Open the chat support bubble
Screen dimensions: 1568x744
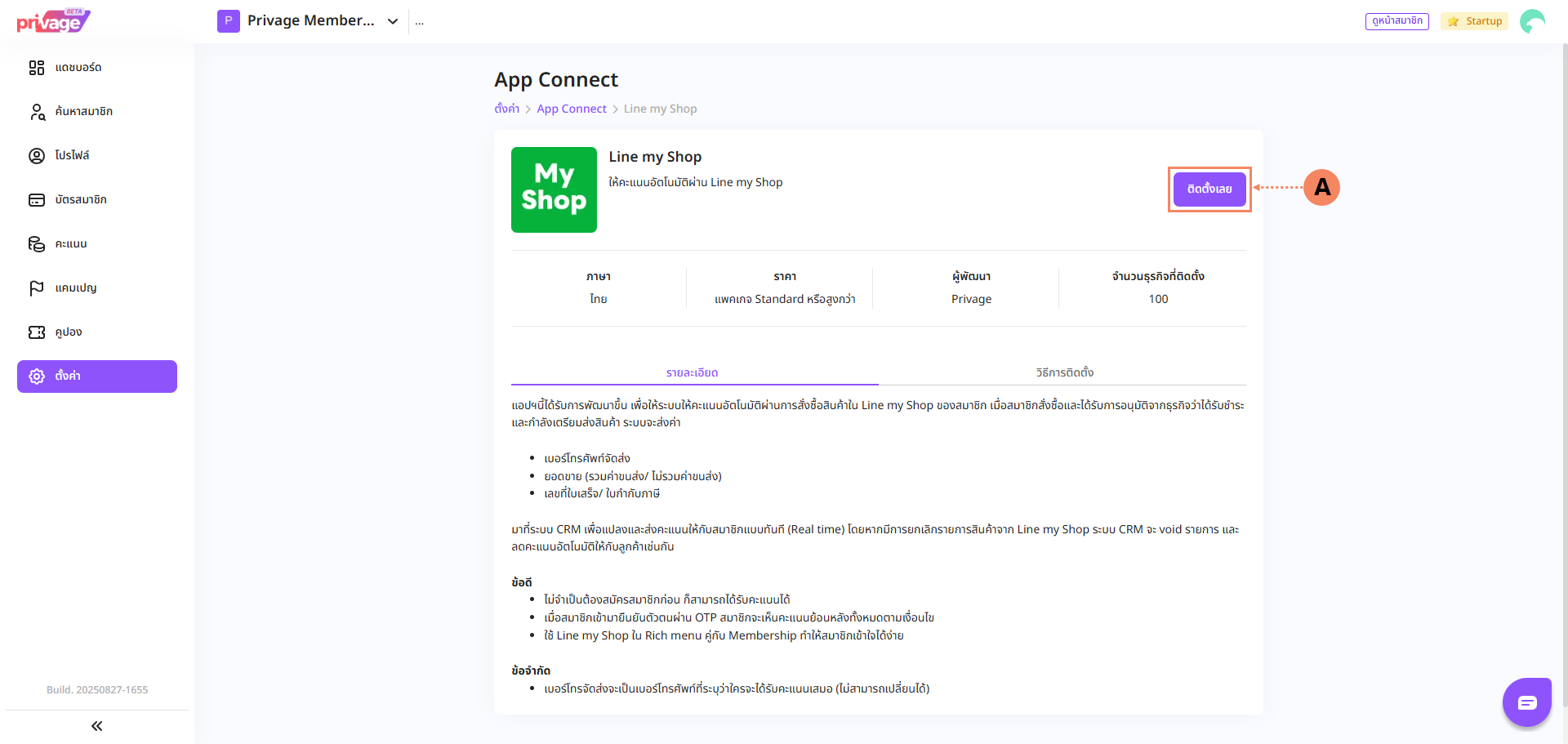pos(1526,702)
